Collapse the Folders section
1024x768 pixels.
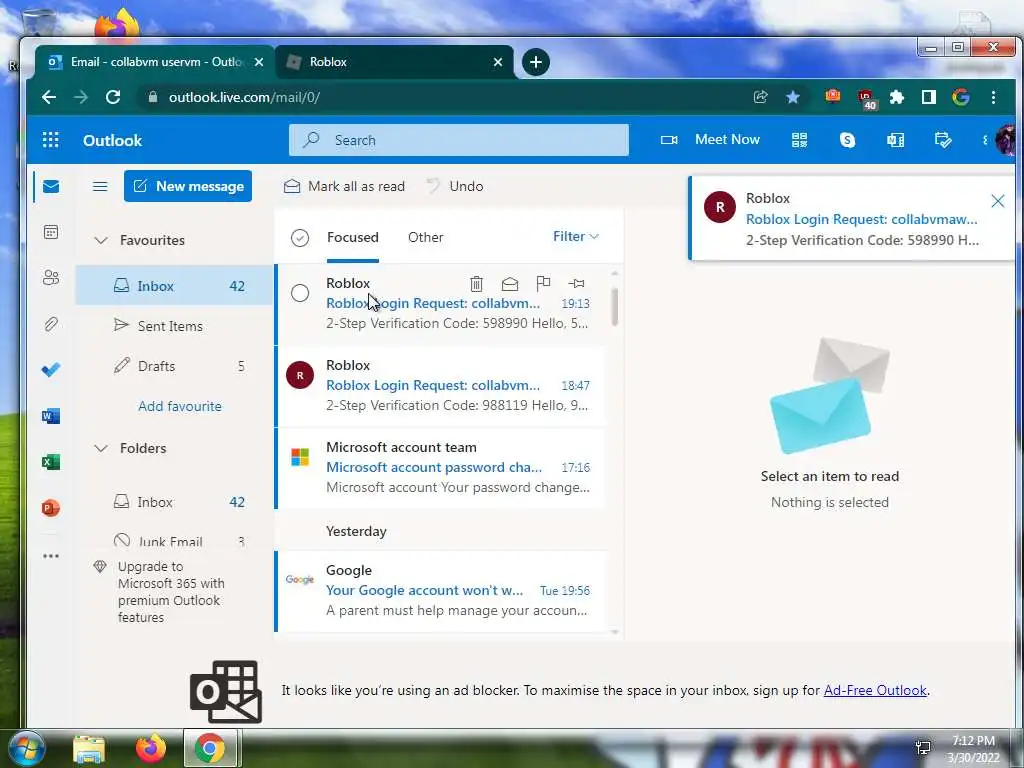(x=101, y=448)
